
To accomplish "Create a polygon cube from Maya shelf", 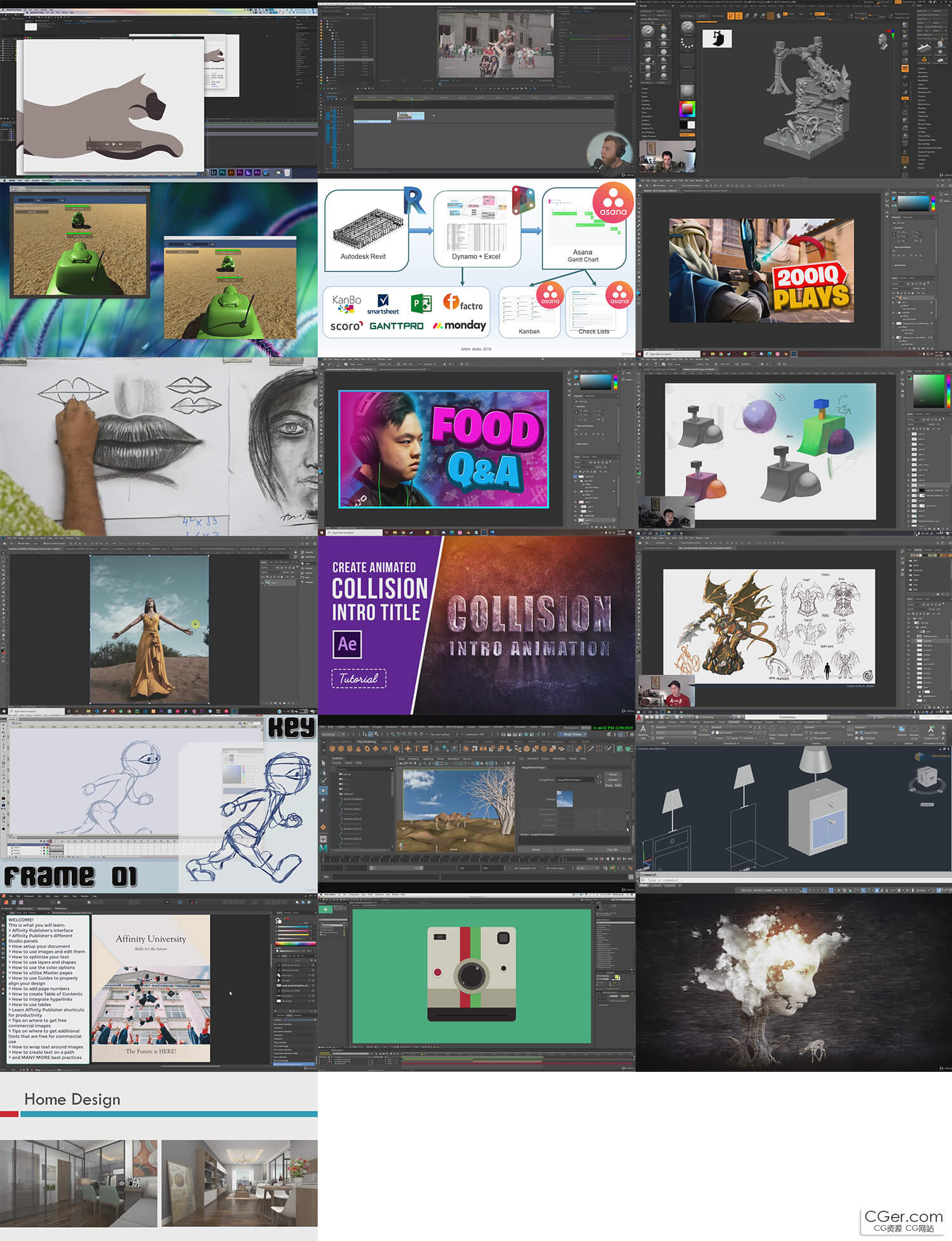I will pos(341,748).
